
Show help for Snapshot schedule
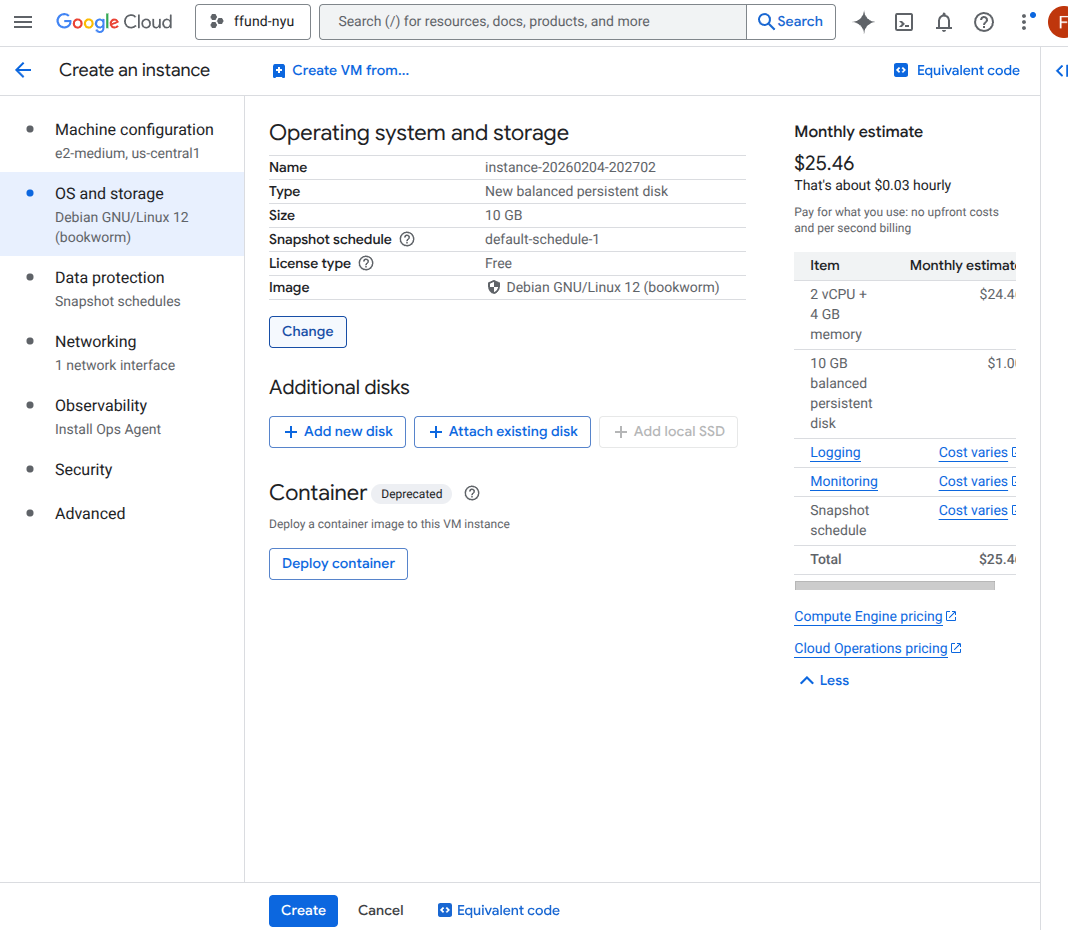pyautogui.click(x=407, y=240)
